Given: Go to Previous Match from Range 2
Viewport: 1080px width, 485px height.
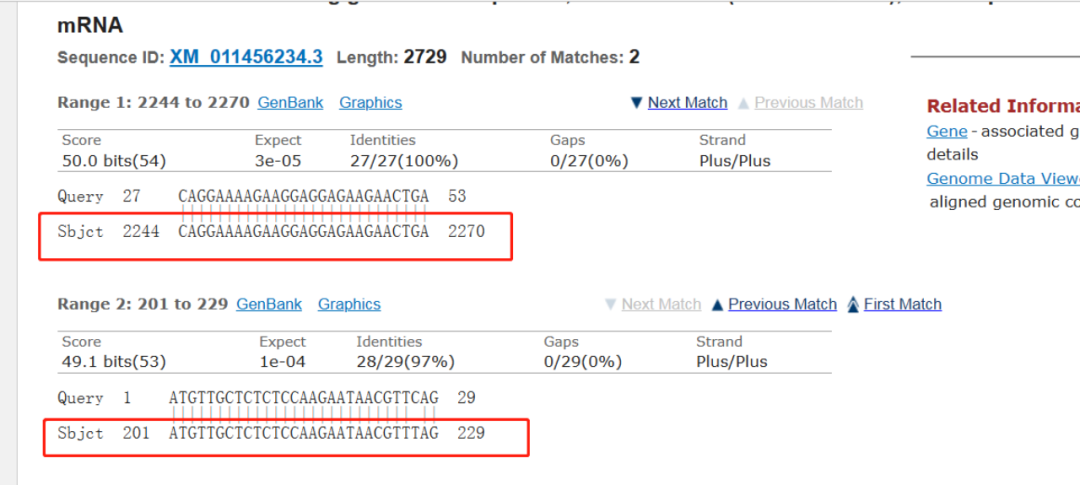Looking at the screenshot, I should pyautogui.click(x=782, y=305).
